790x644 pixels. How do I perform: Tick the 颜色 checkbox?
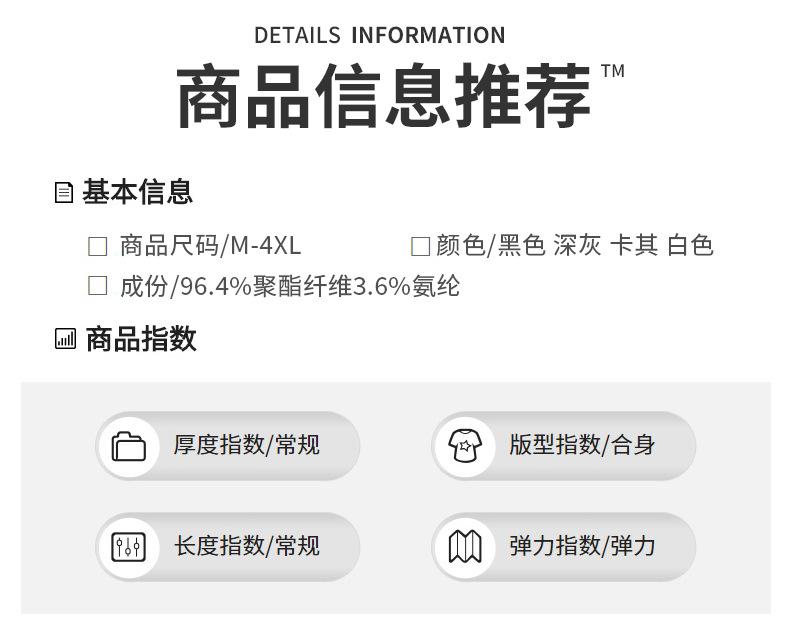pyautogui.click(x=420, y=246)
